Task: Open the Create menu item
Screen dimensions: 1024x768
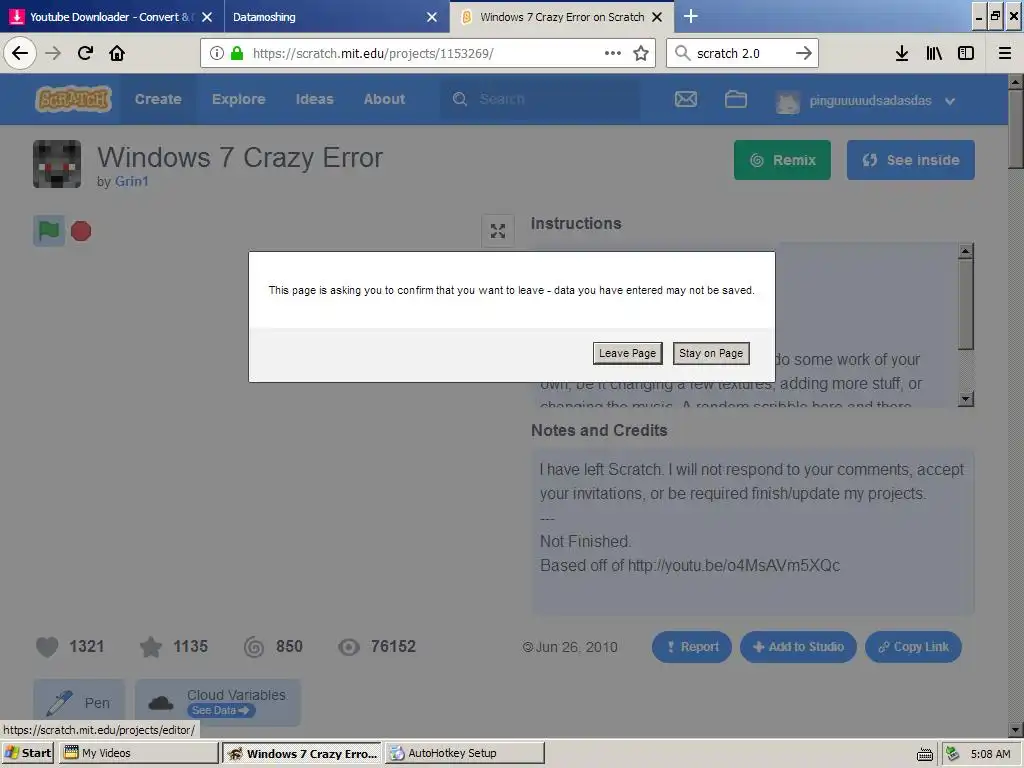Action: 158,99
